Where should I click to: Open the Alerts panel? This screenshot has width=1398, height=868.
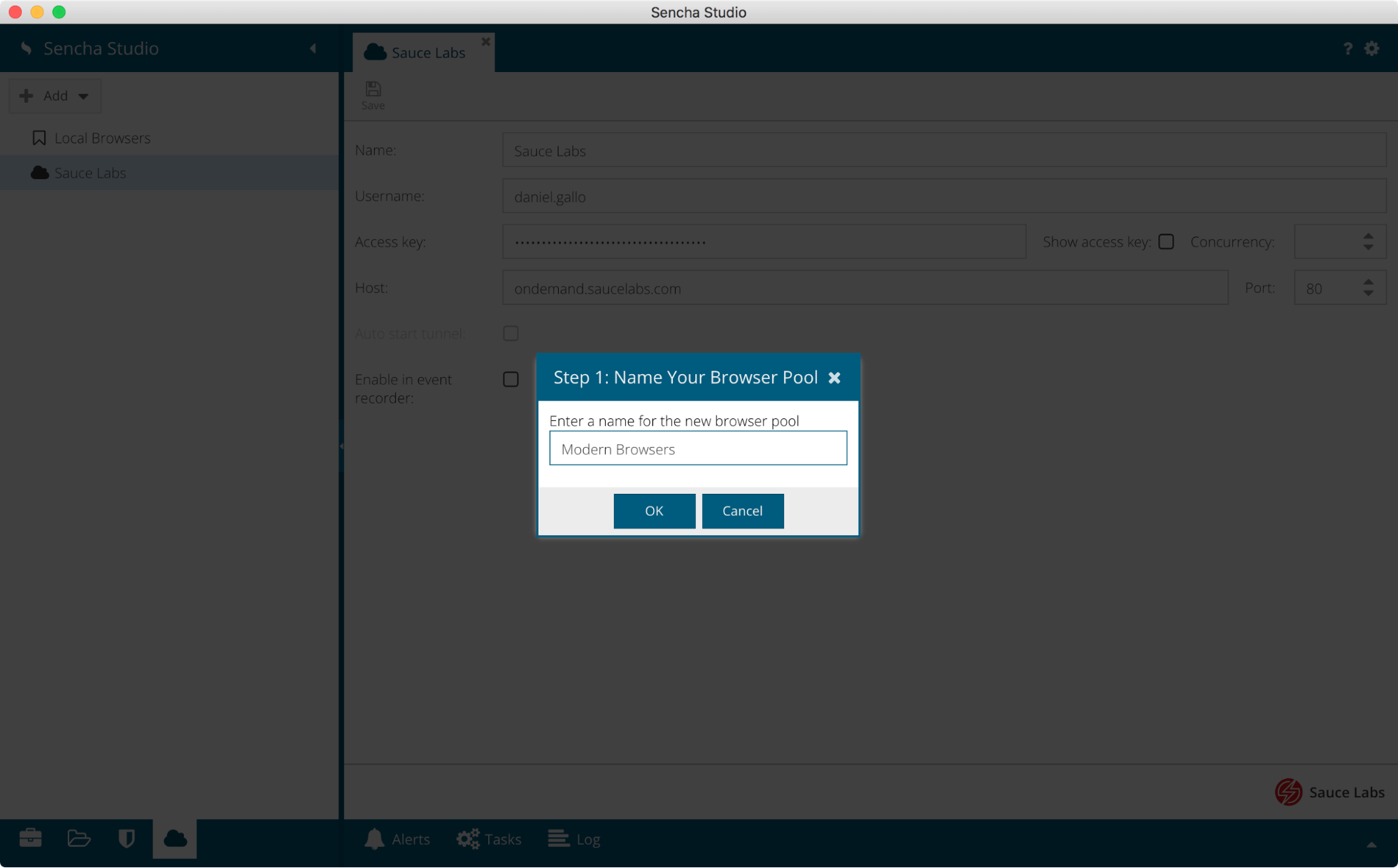tap(397, 839)
